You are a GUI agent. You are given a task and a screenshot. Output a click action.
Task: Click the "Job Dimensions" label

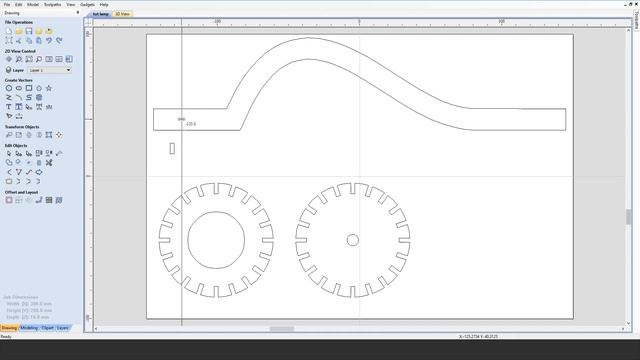(x=21, y=297)
